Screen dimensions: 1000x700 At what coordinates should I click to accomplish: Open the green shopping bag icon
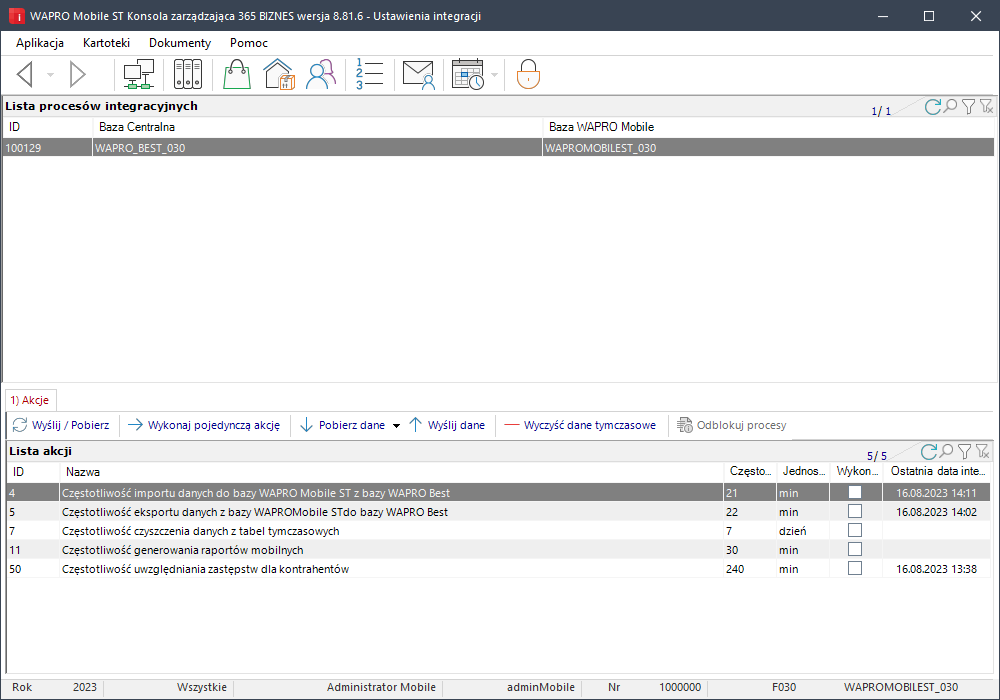pyautogui.click(x=237, y=75)
